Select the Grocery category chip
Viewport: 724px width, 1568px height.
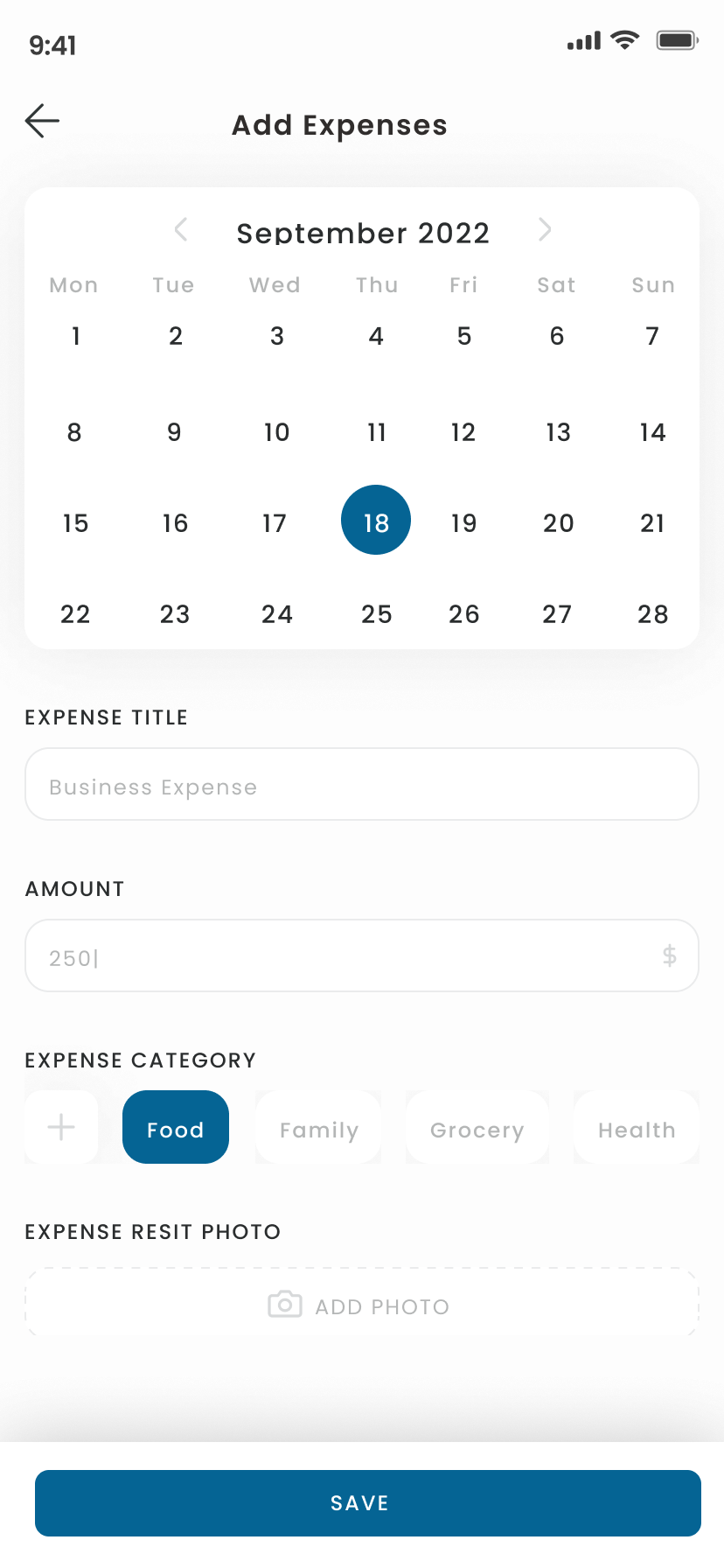click(477, 1127)
